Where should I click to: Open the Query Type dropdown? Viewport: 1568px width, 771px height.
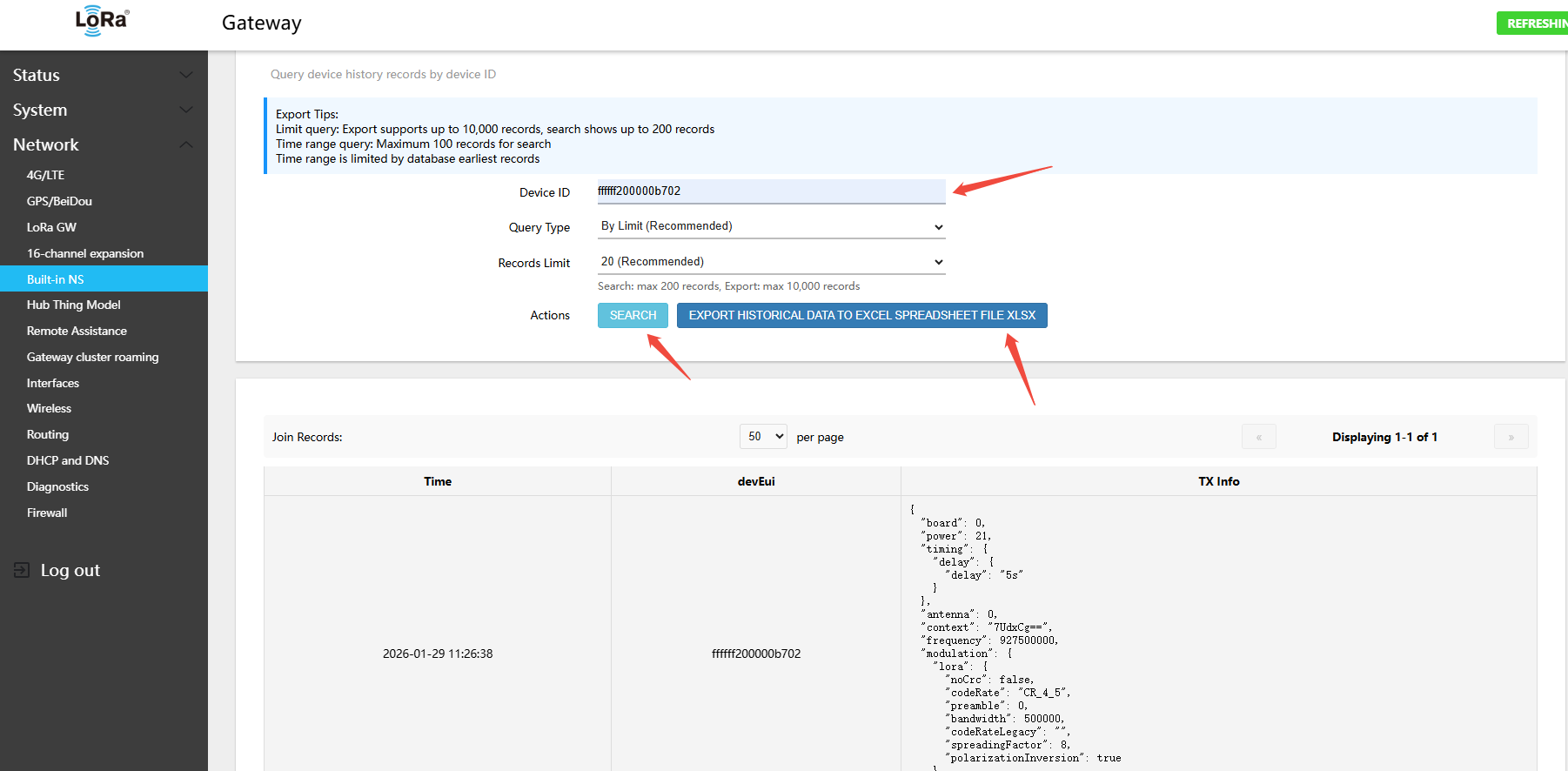click(771, 226)
